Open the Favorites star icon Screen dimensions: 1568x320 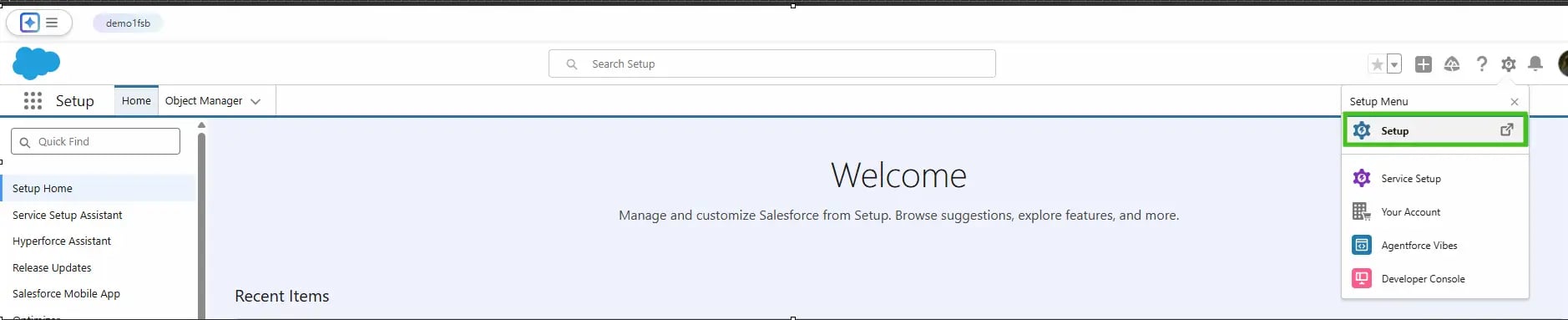pos(1378,64)
